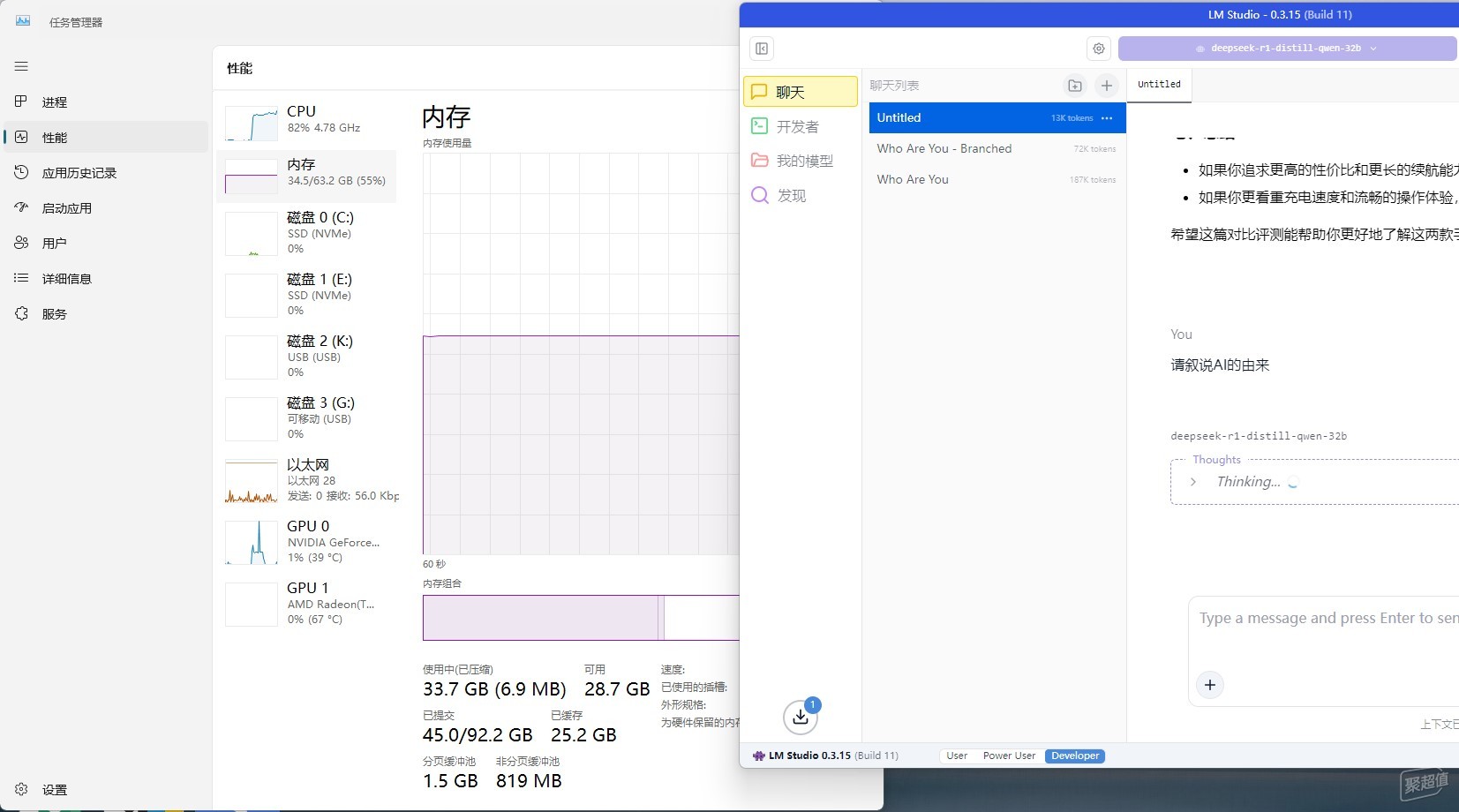Viewport: 1459px width, 812px height.
Task: Open the deepseek-r1-distill-qwen-32b model selector
Action: click(x=1287, y=49)
